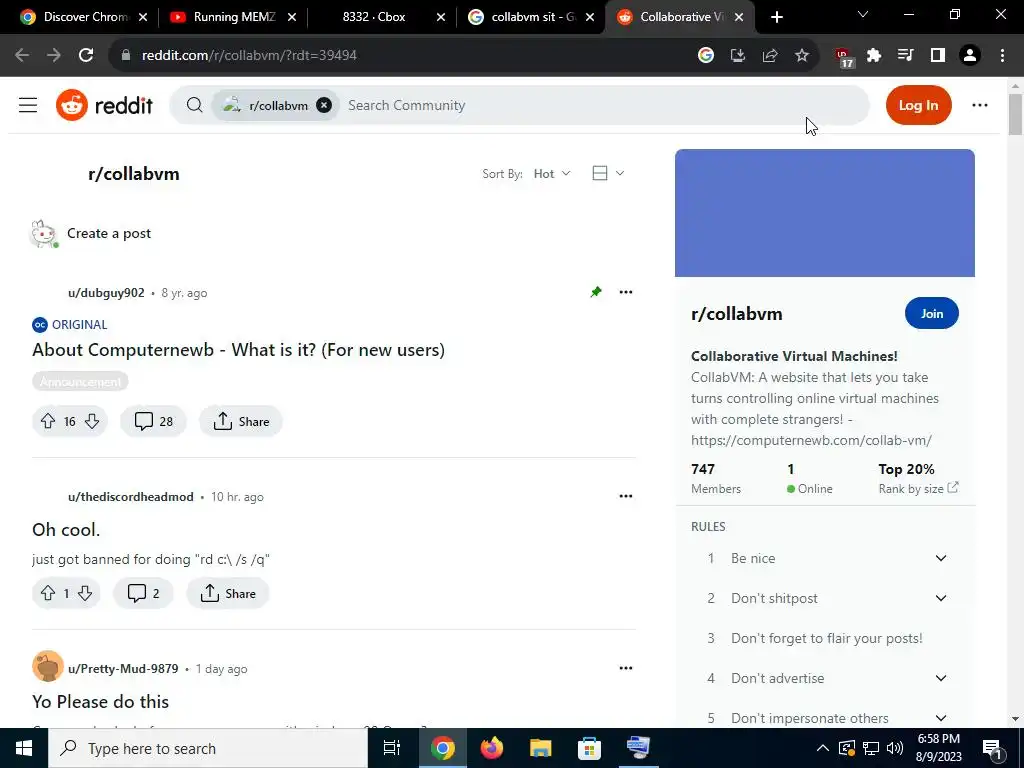Open the Yo Please do this post
The image size is (1024, 768).
click(101, 702)
